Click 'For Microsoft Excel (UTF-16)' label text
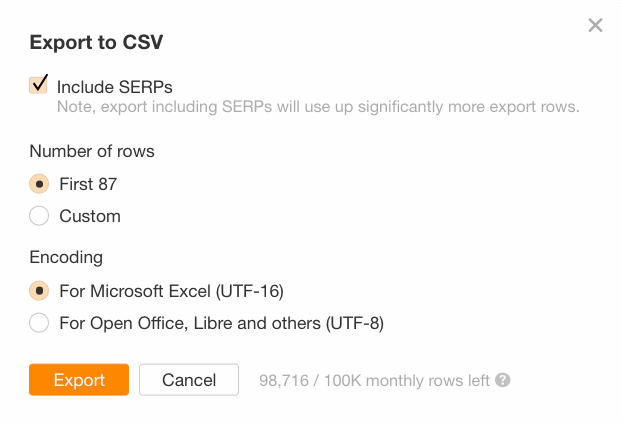This screenshot has height=423, width=622. tap(171, 291)
